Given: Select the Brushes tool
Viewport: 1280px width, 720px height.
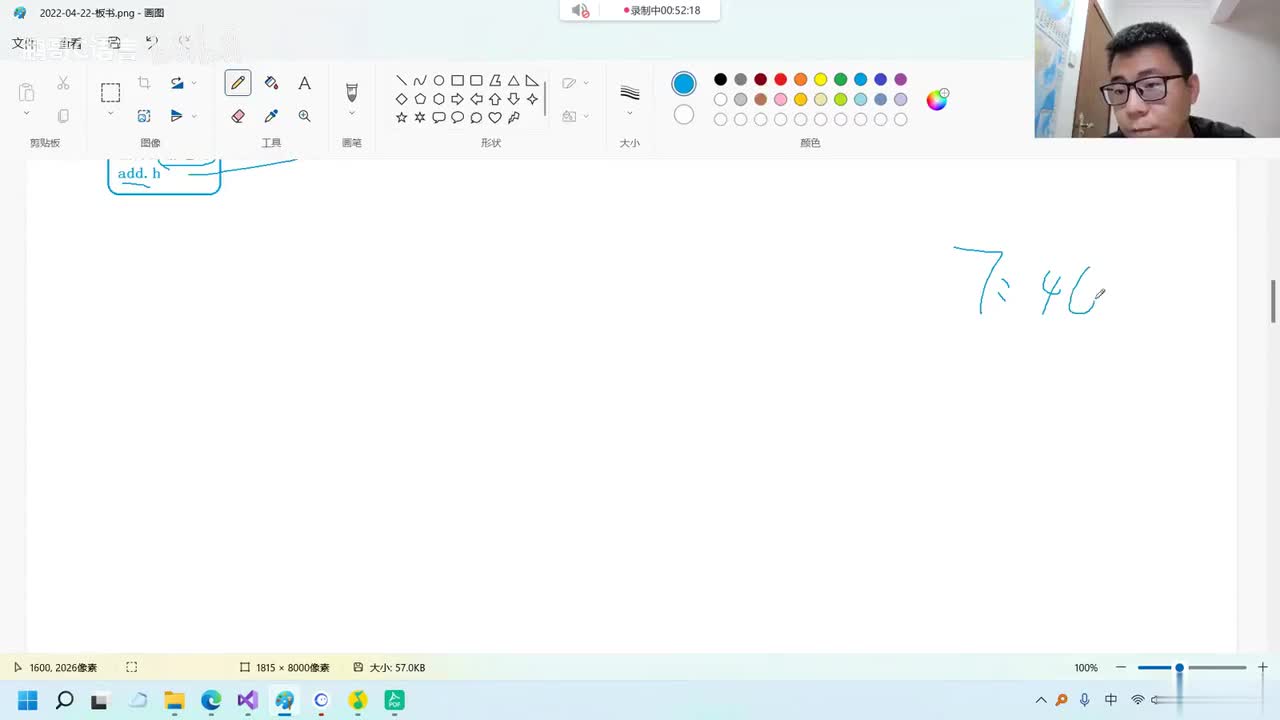Looking at the screenshot, I should tap(351, 92).
